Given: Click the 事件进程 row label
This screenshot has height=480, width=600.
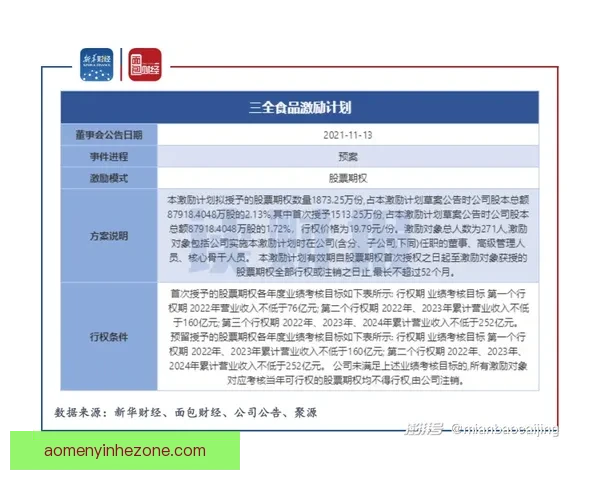Looking at the screenshot, I should click(x=109, y=157).
